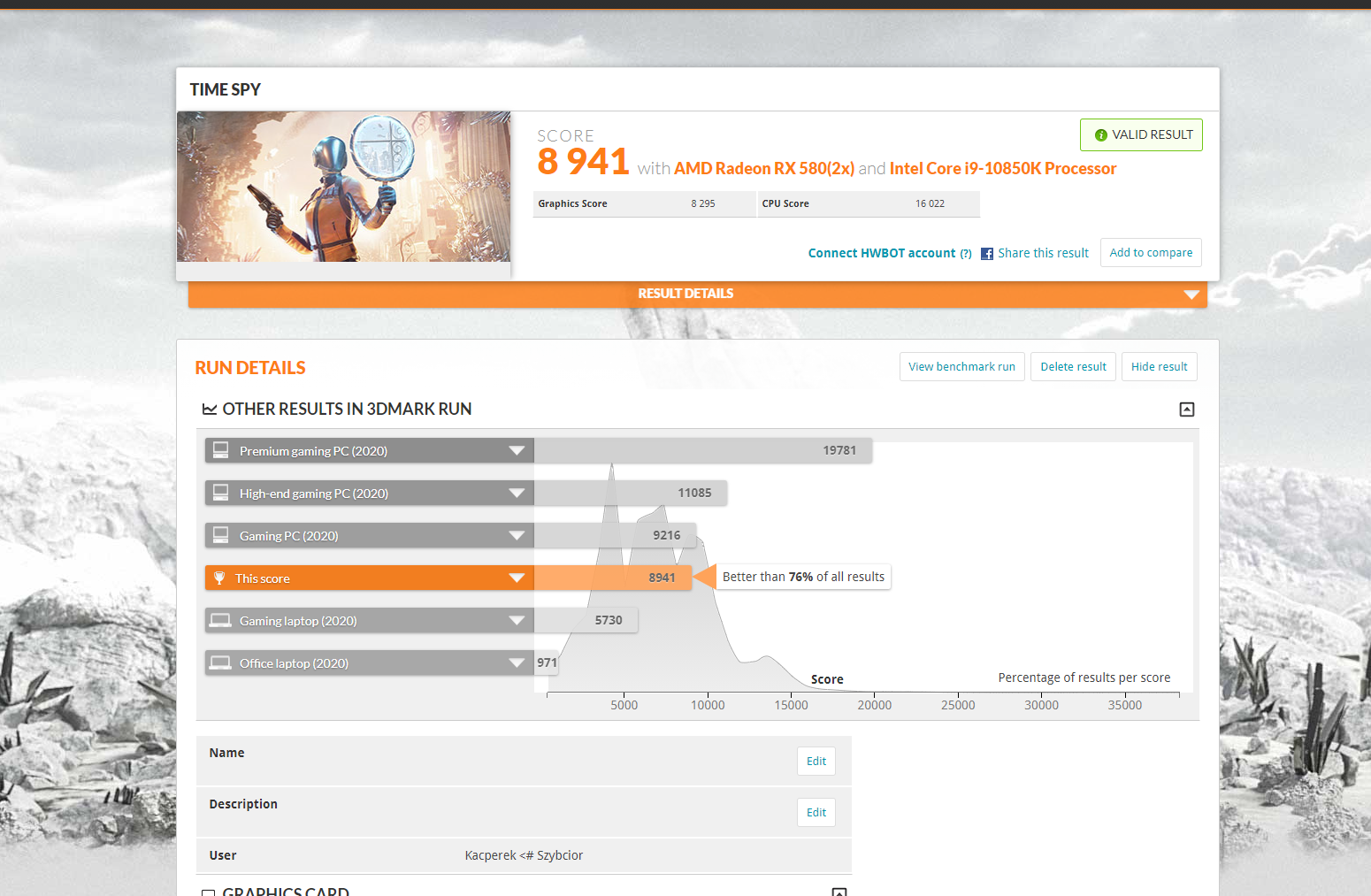Open Intel Core i9-10850K Processor link

[1003, 168]
